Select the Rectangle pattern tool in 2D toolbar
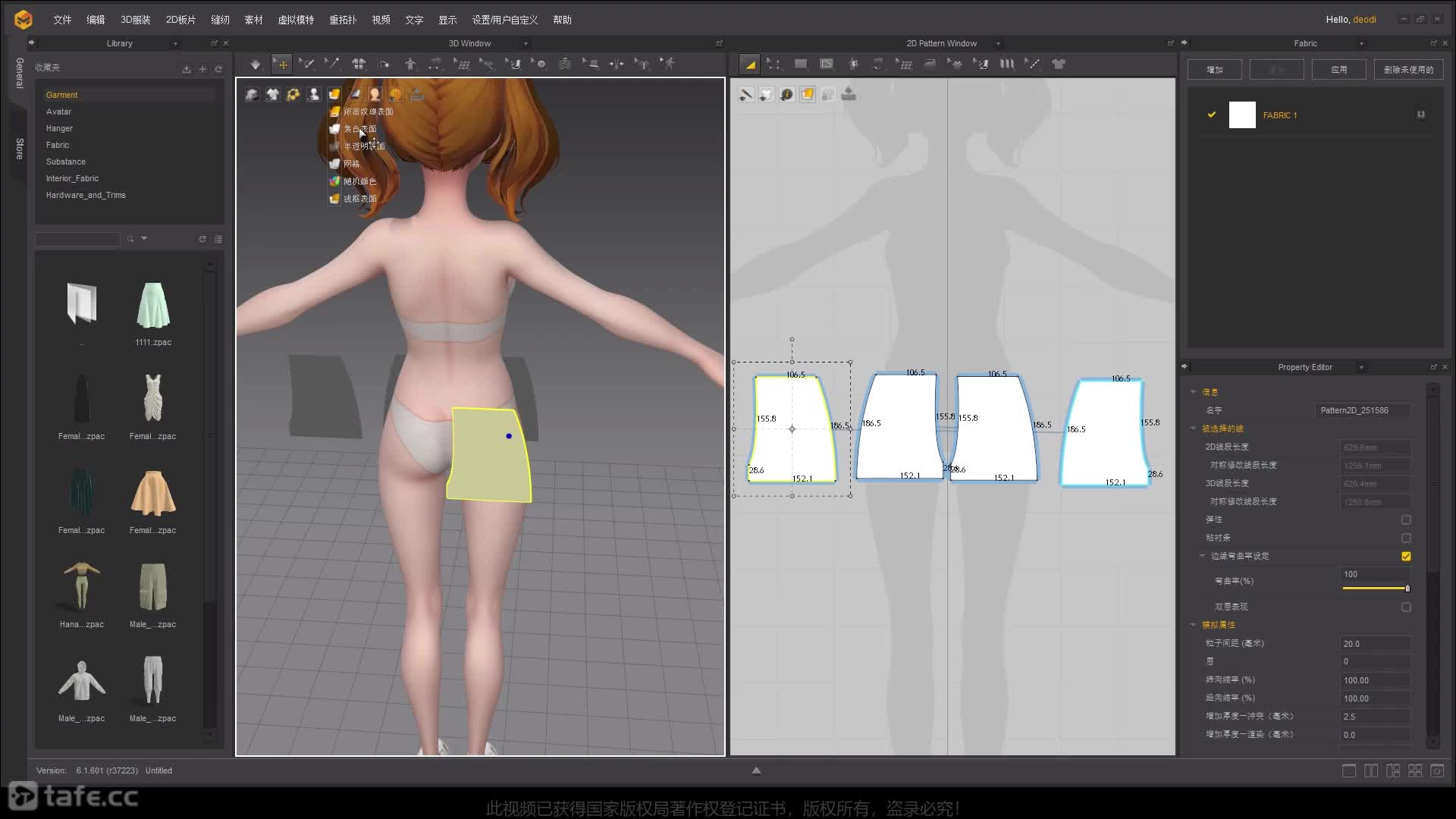Viewport: 1456px width, 819px height. pyautogui.click(x=801, y=64)
